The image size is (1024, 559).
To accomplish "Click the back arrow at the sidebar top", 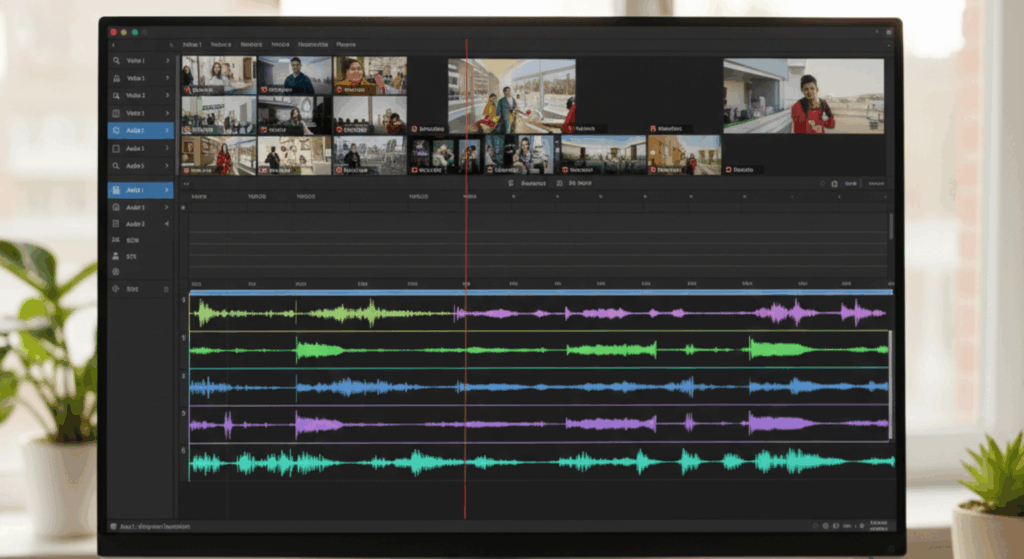I will [113, 45].
